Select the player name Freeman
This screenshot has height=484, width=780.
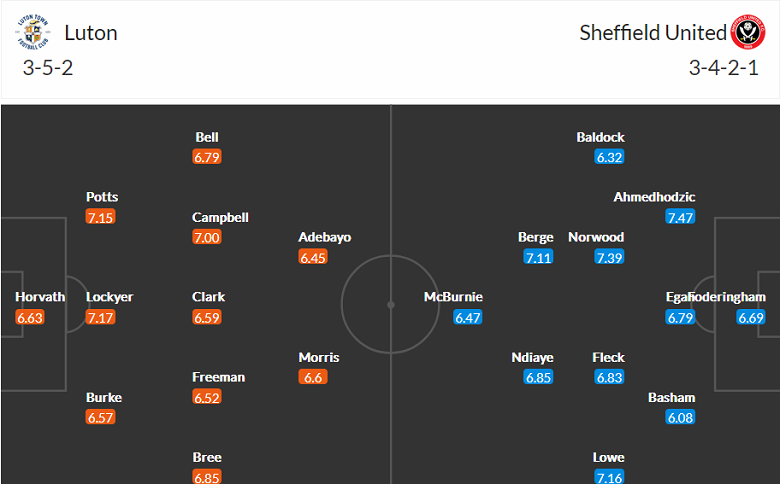click(x=218, y=377)
